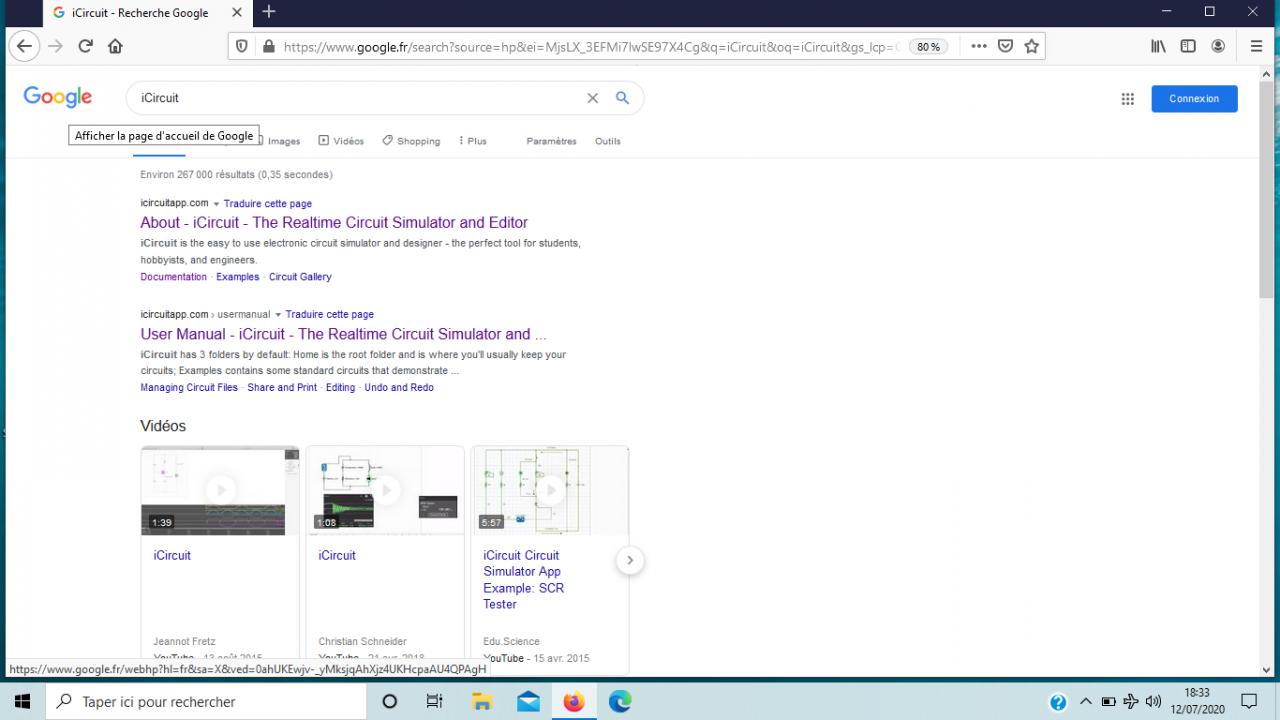
Task: Open the Circuit Gallery sitelink
Action: 300,277
